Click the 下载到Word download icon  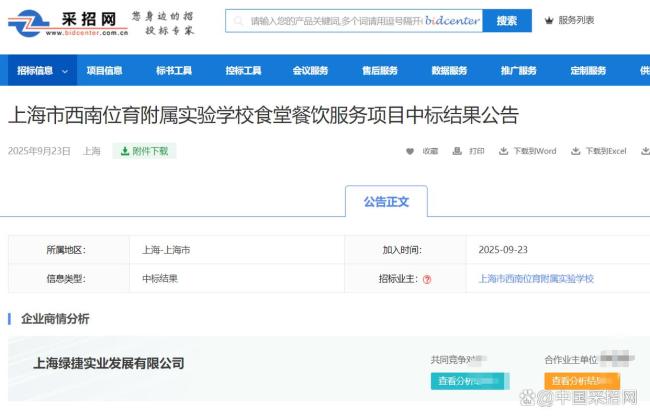[x=504, y=152]
